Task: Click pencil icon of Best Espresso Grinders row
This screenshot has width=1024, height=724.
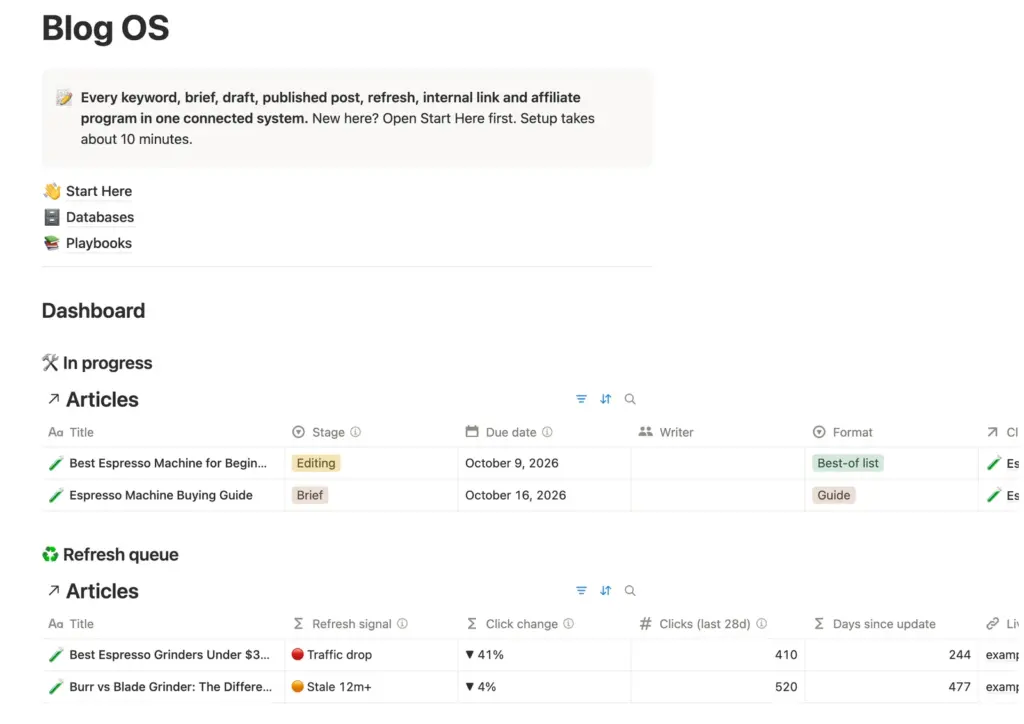Action: click(56, 655)
